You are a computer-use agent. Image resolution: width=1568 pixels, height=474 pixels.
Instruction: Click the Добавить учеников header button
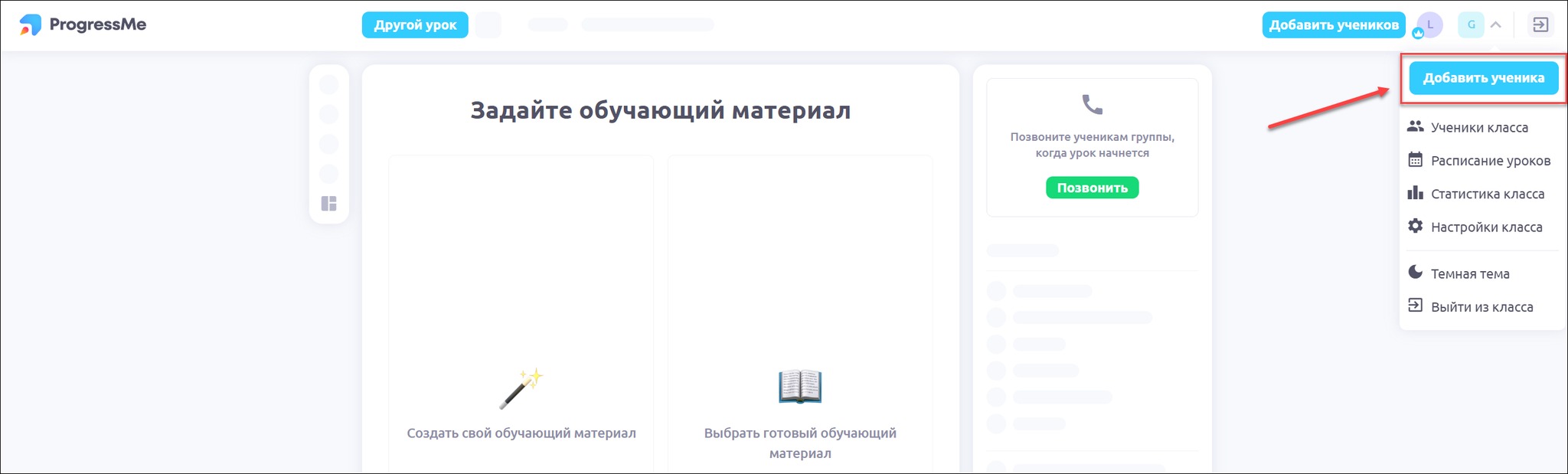click(1333, 25)
